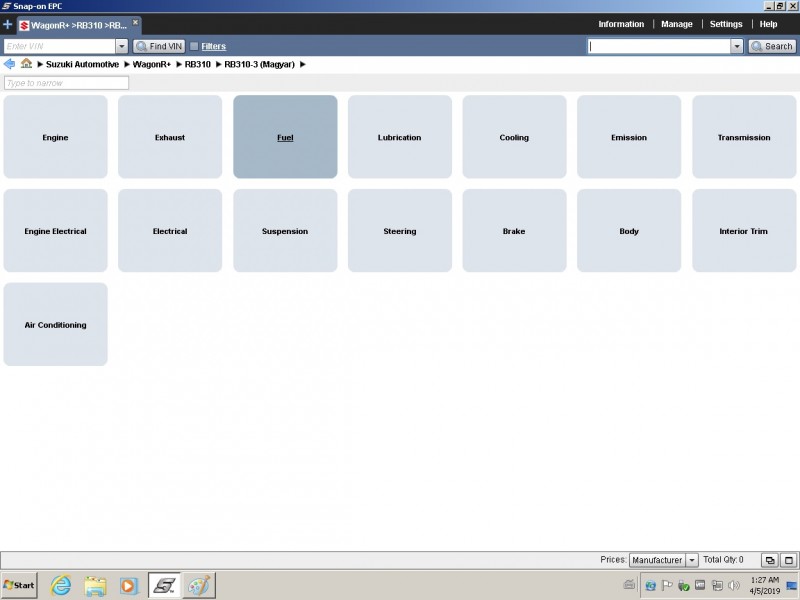Open the Exhaust category tile

click(x=170, y=137)
